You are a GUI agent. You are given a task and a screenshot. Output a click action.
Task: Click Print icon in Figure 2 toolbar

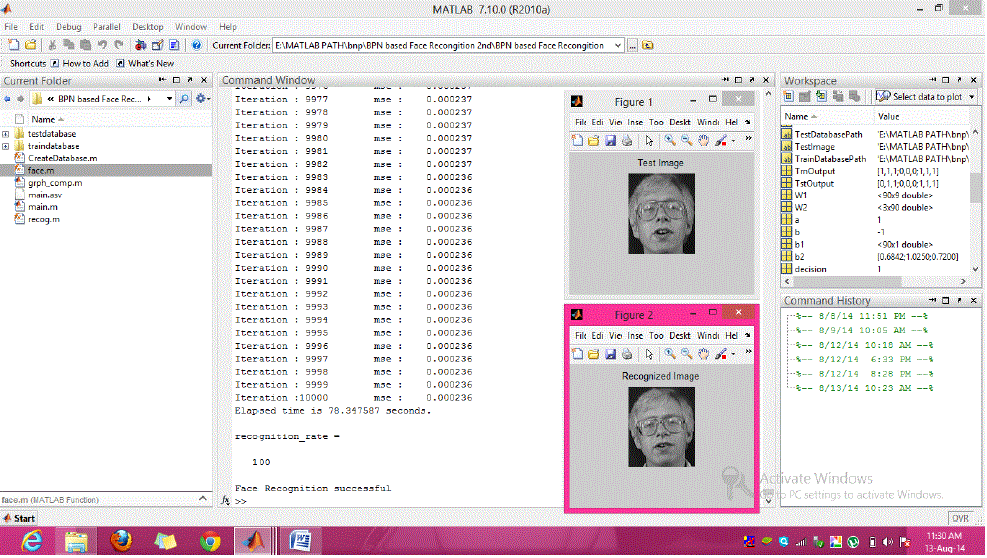click(626, 354)
